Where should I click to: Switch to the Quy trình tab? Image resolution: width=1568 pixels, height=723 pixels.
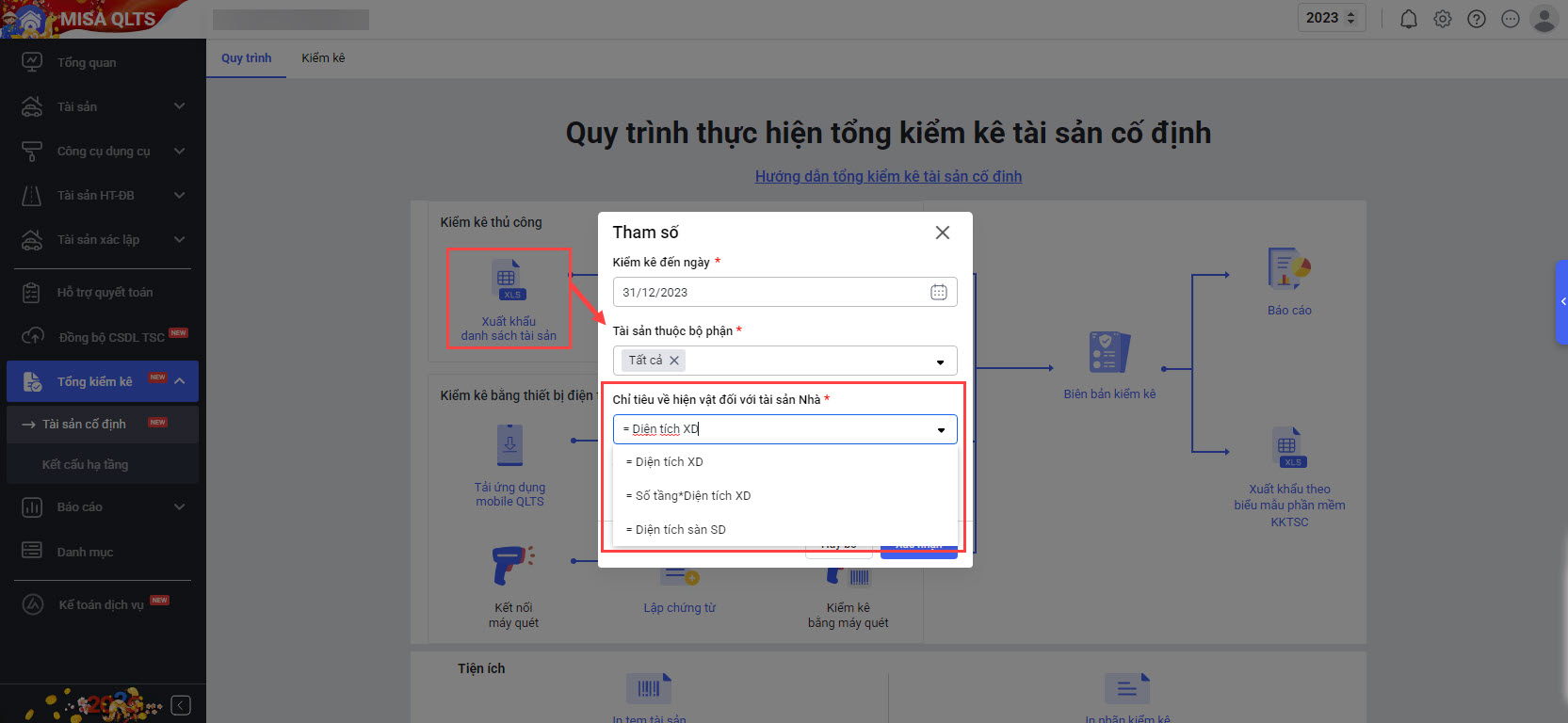pos(247,58)
